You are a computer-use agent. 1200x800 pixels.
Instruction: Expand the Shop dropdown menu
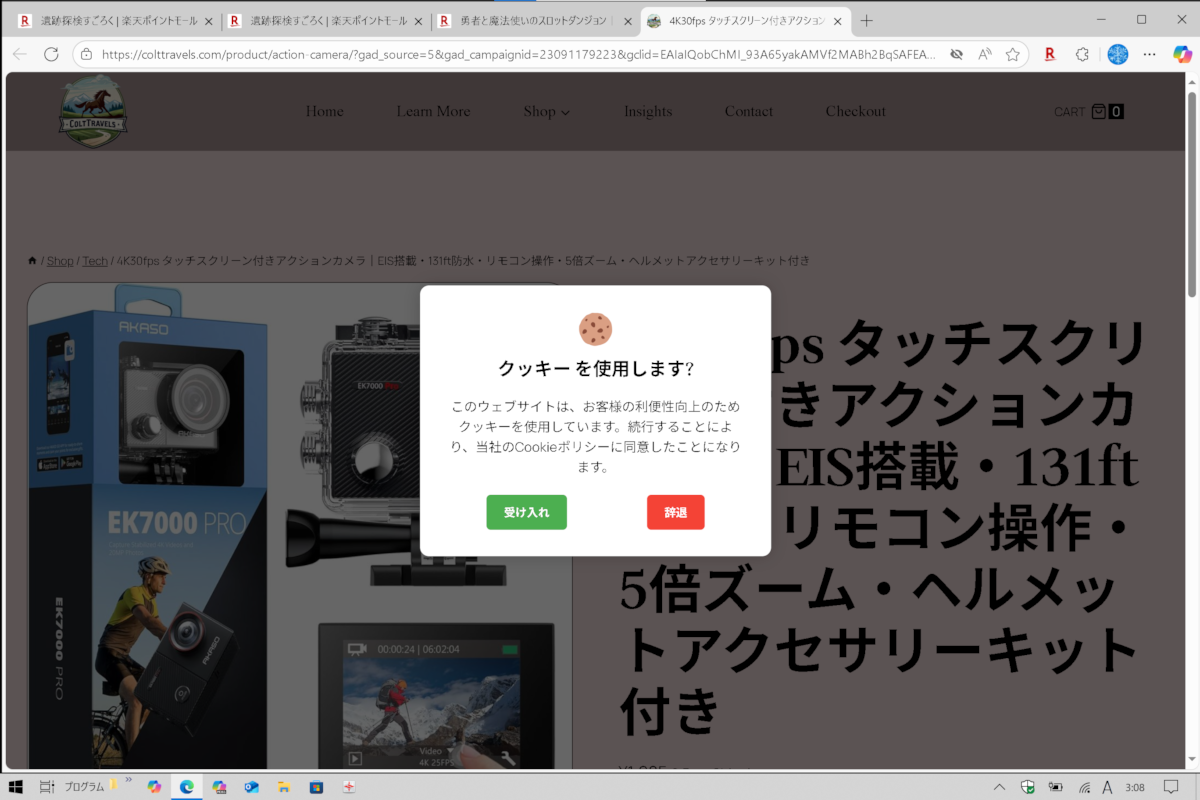point(546,112)
